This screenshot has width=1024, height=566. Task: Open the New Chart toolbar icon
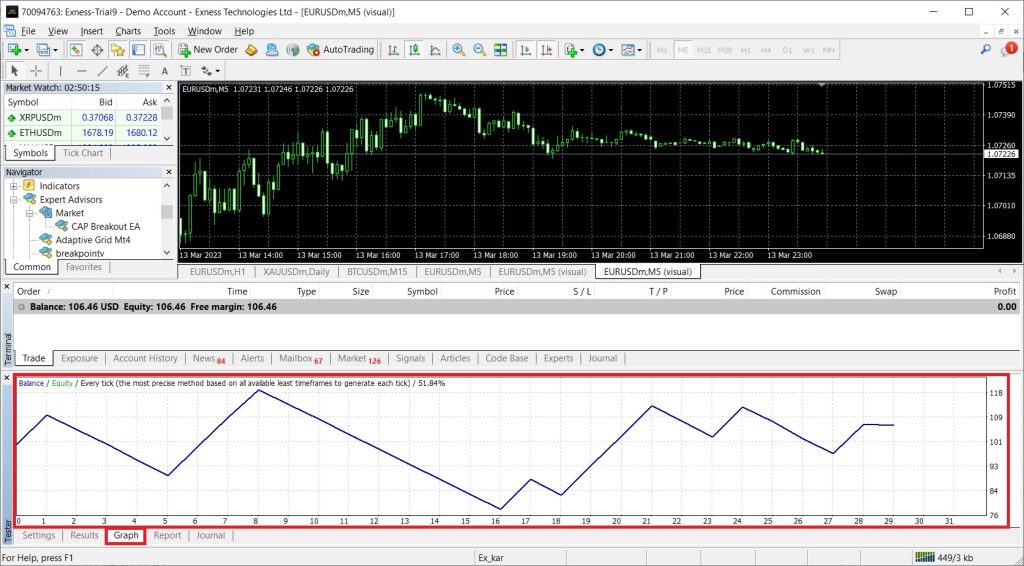14,50
